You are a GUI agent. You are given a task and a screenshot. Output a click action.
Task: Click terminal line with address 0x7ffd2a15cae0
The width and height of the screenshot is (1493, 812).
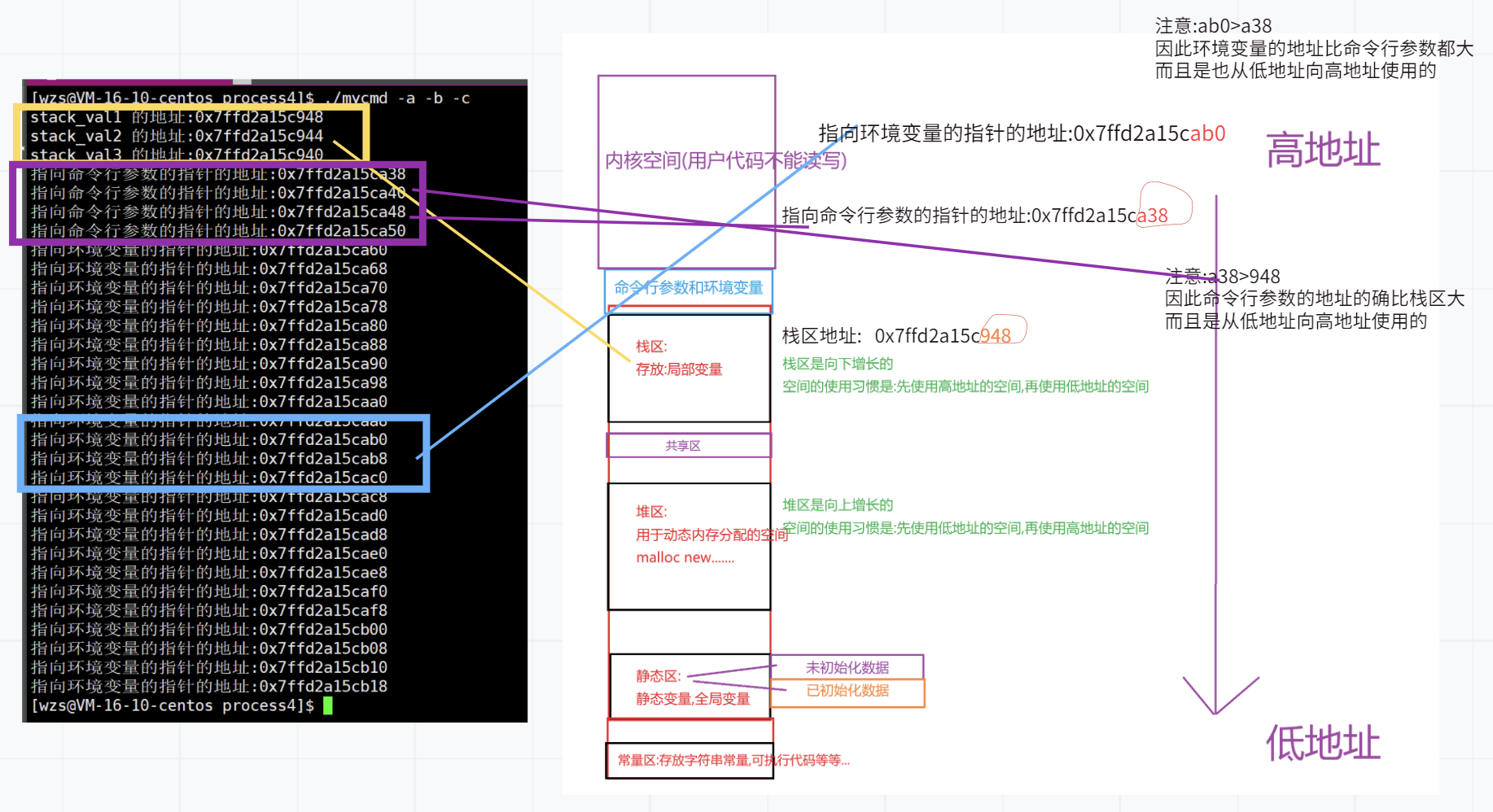click(209, 553)
